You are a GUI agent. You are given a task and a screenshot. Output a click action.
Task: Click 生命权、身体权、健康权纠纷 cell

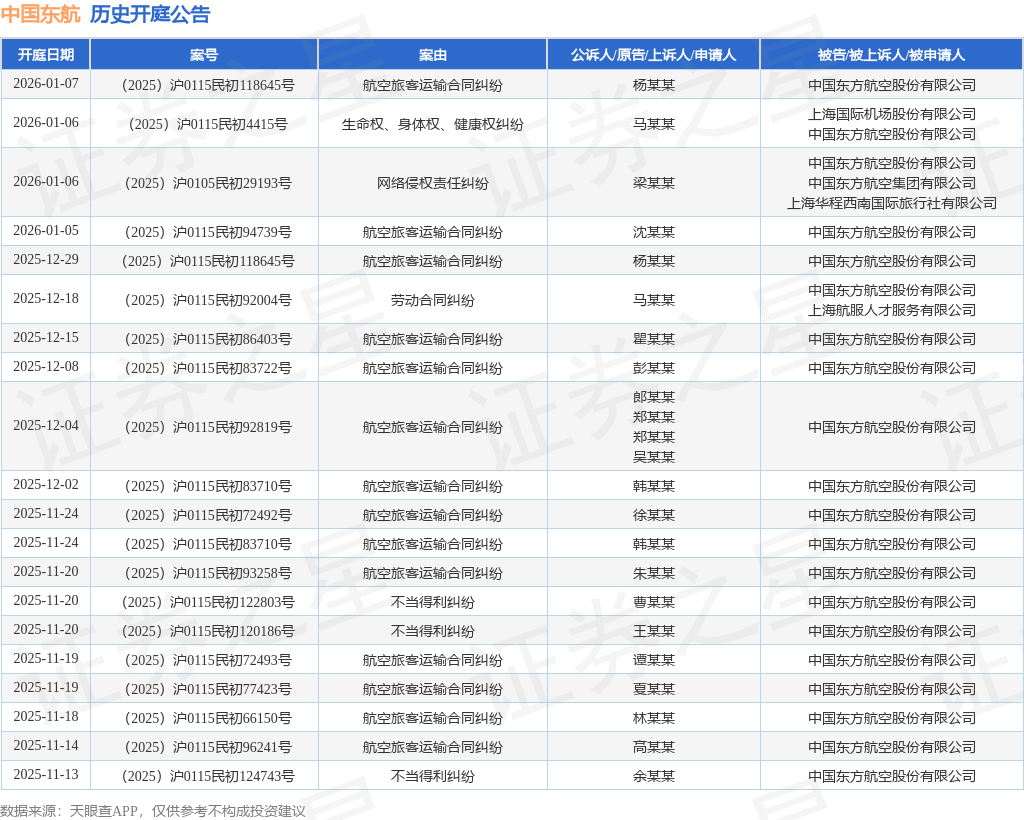tap(432, 123)
